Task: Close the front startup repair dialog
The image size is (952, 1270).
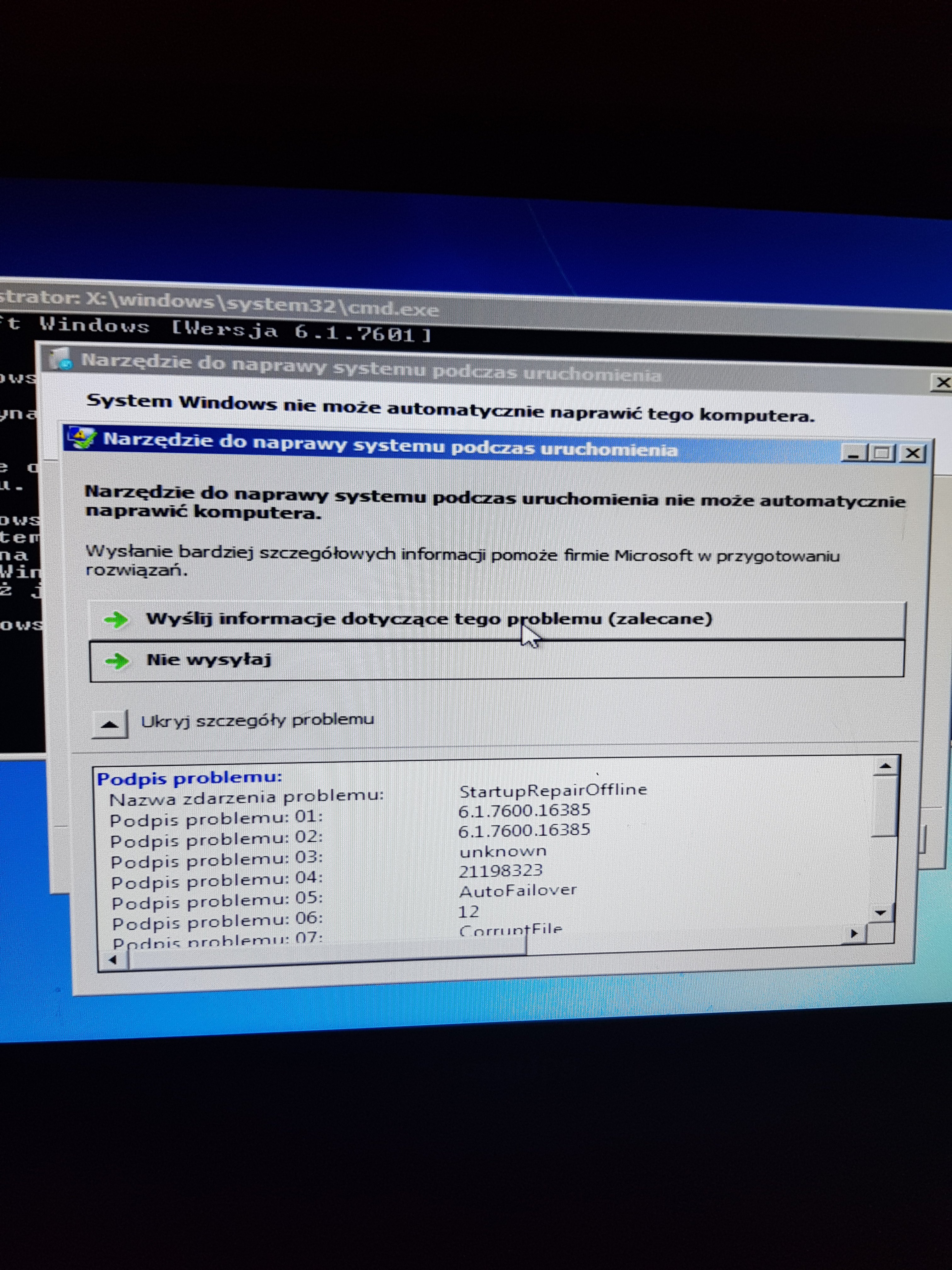Action: click(x=912, y=454)
